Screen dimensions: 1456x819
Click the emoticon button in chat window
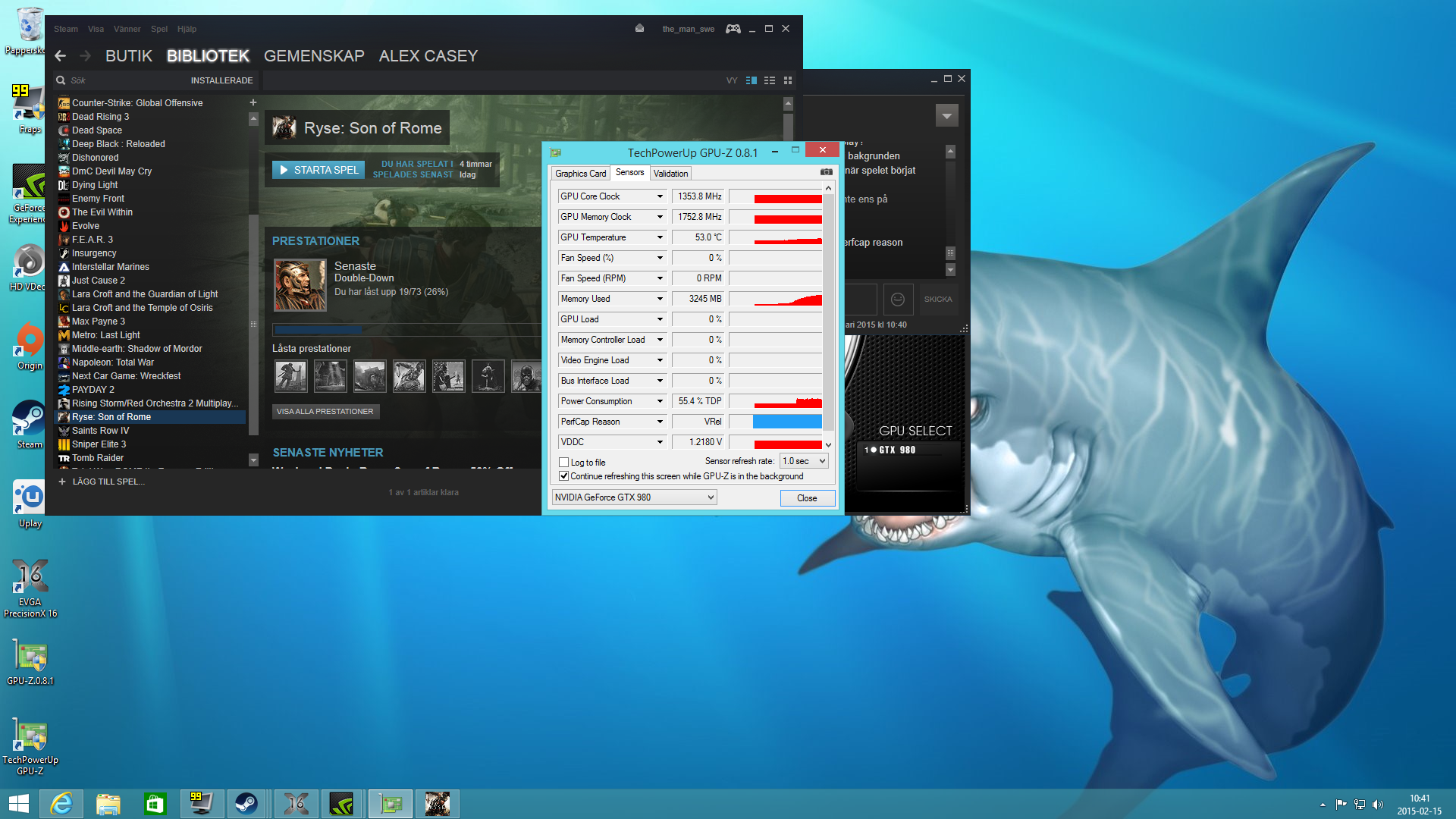coord(897,300)
